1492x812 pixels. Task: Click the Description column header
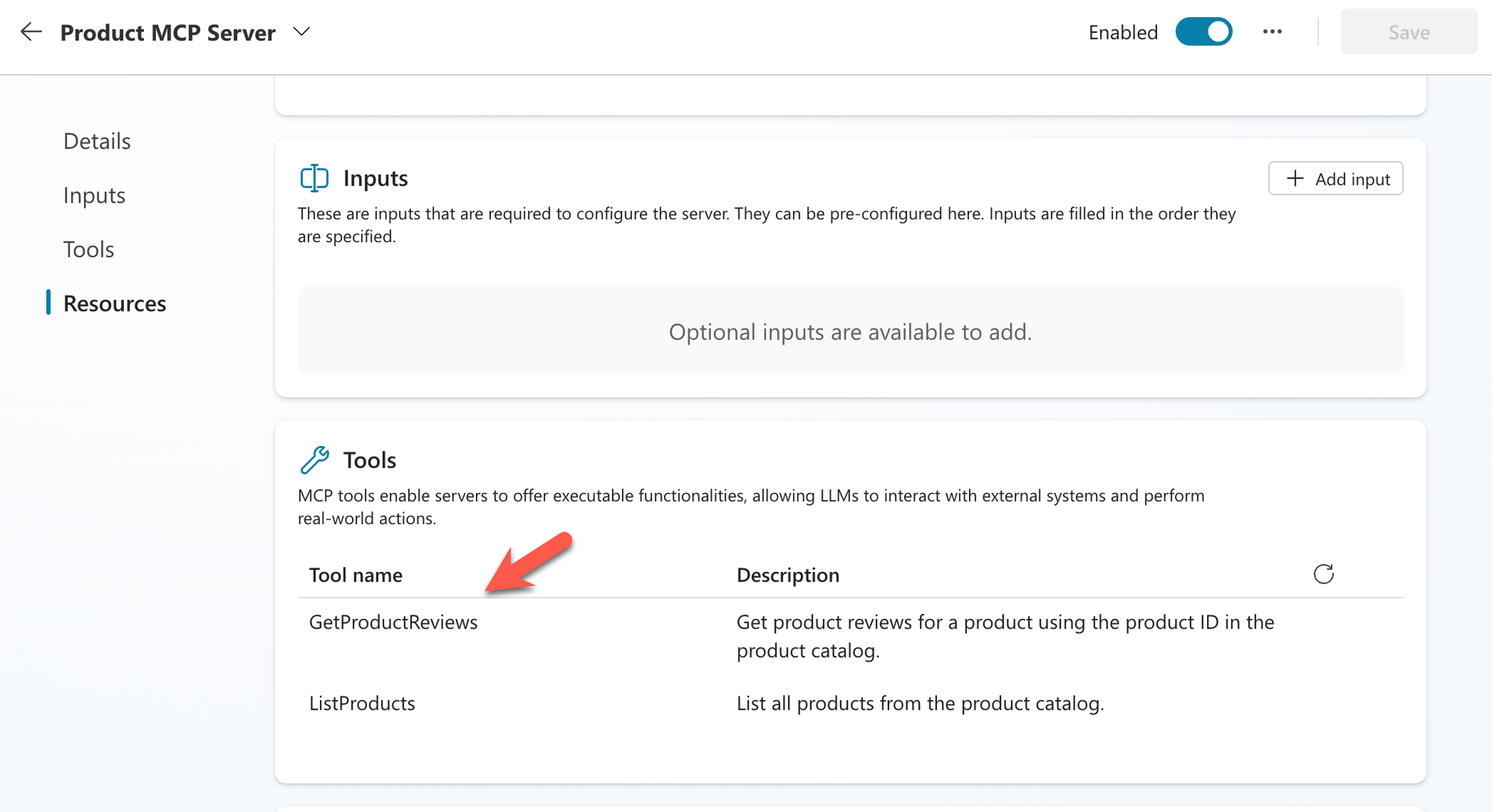coord(788,575)
